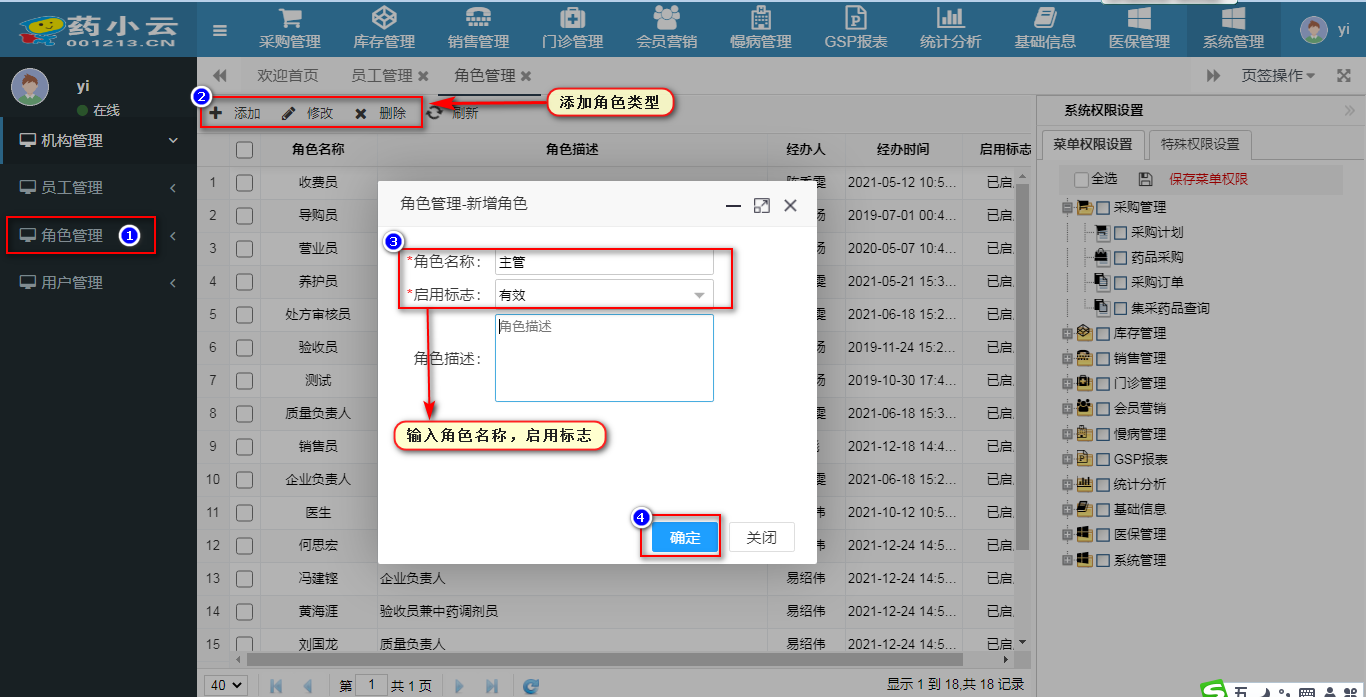Expand the 机构管理 sidebar section
1366x697 pixels.
(x=98, y=141)
